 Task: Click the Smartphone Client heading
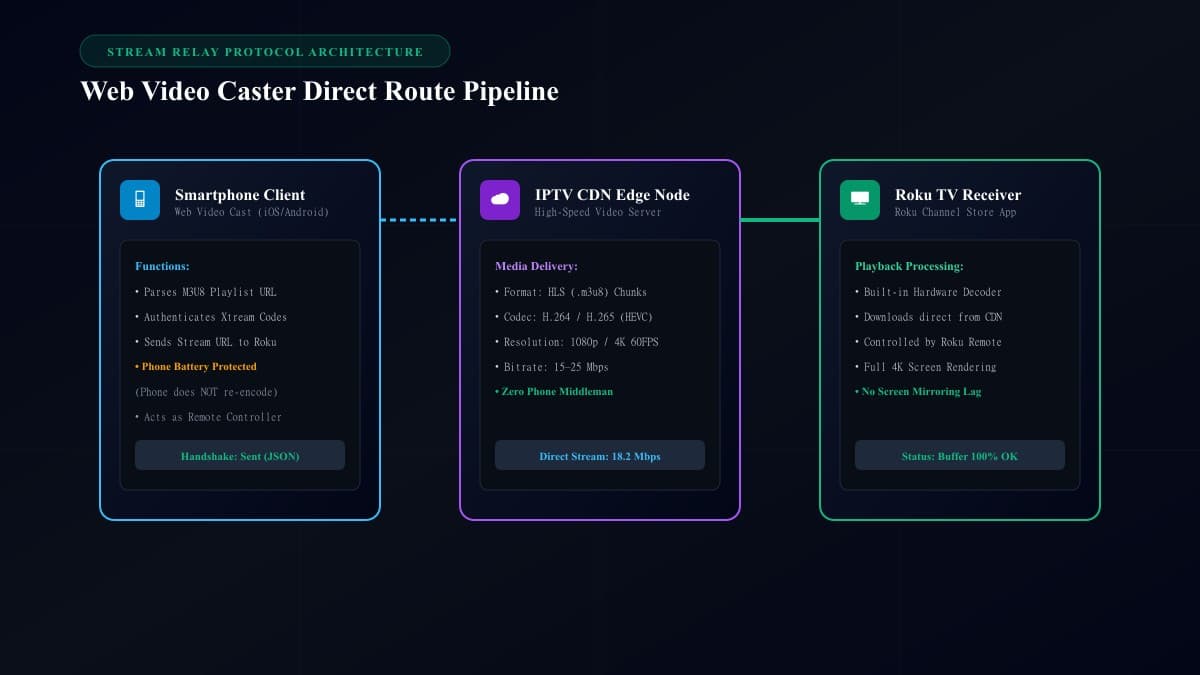pos(240,195)
